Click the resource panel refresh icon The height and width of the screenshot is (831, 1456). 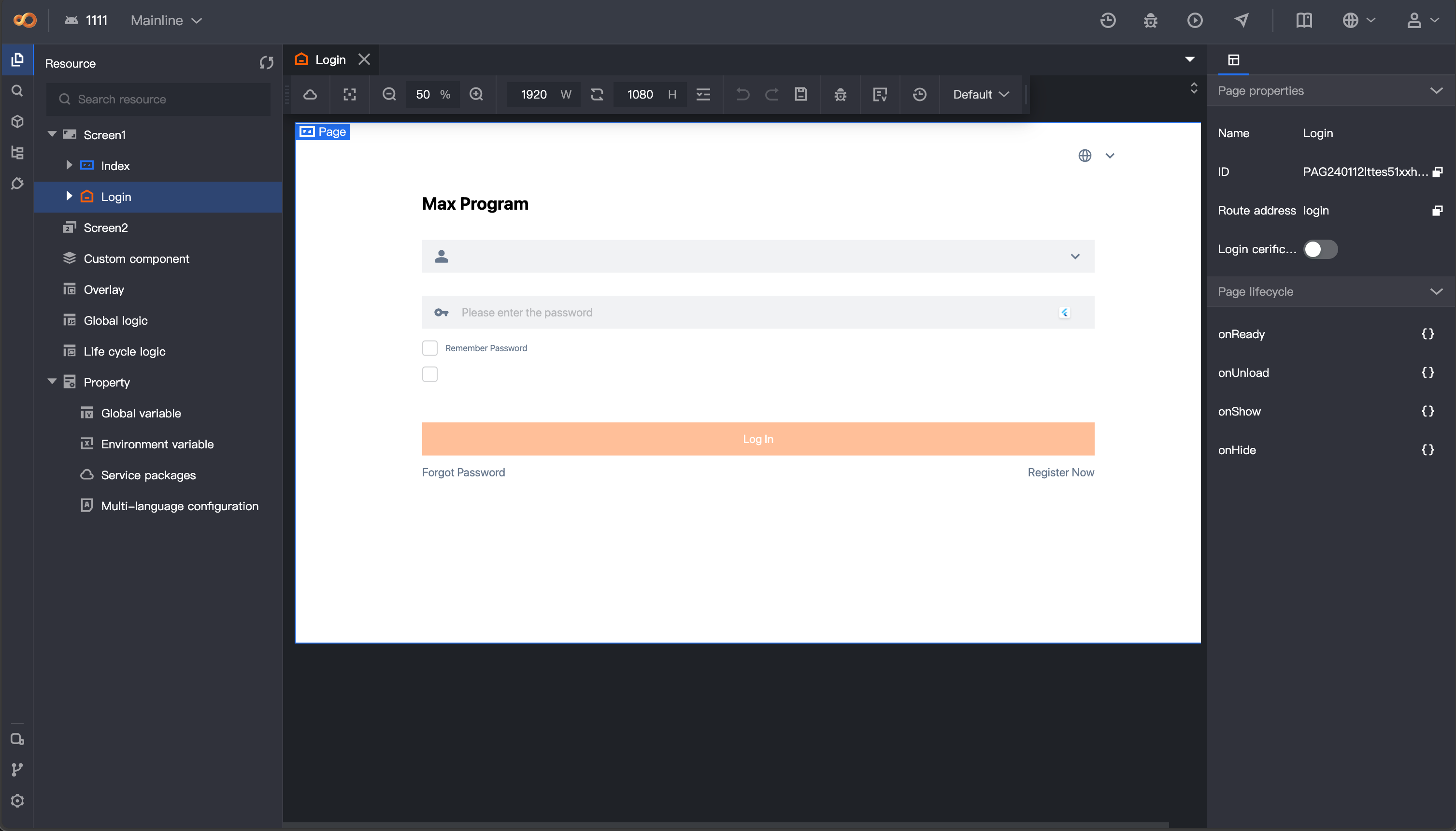coord(267,63)
